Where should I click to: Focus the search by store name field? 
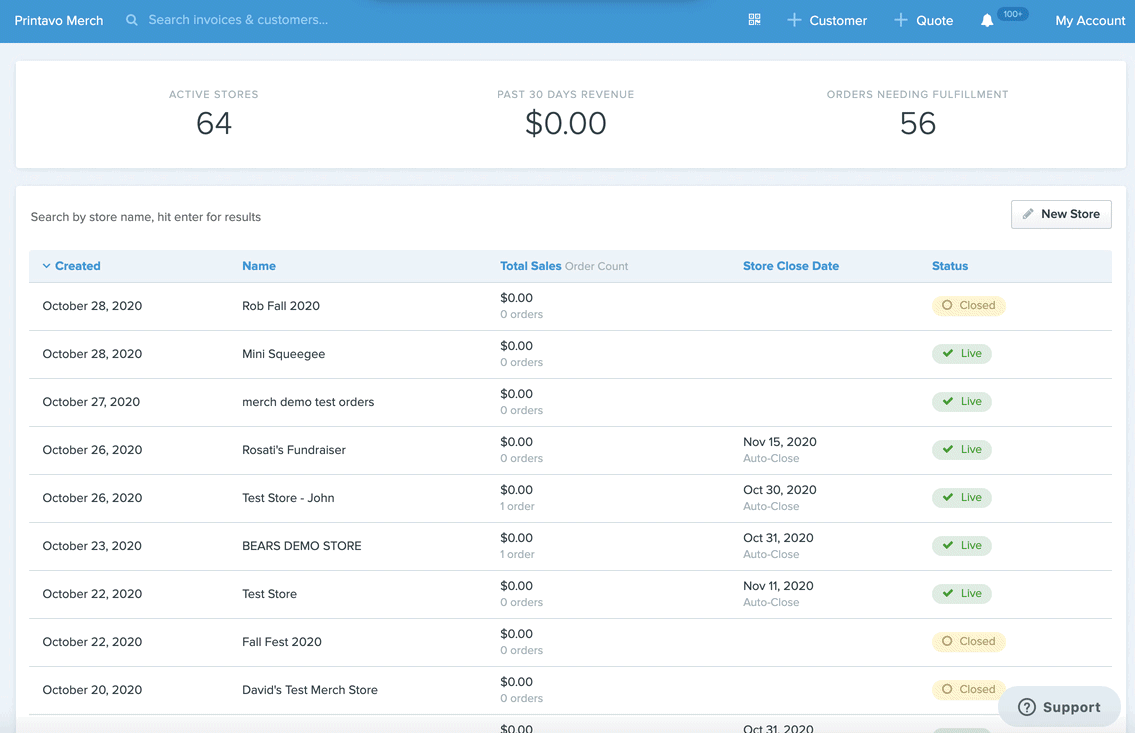tap(145, 217)
